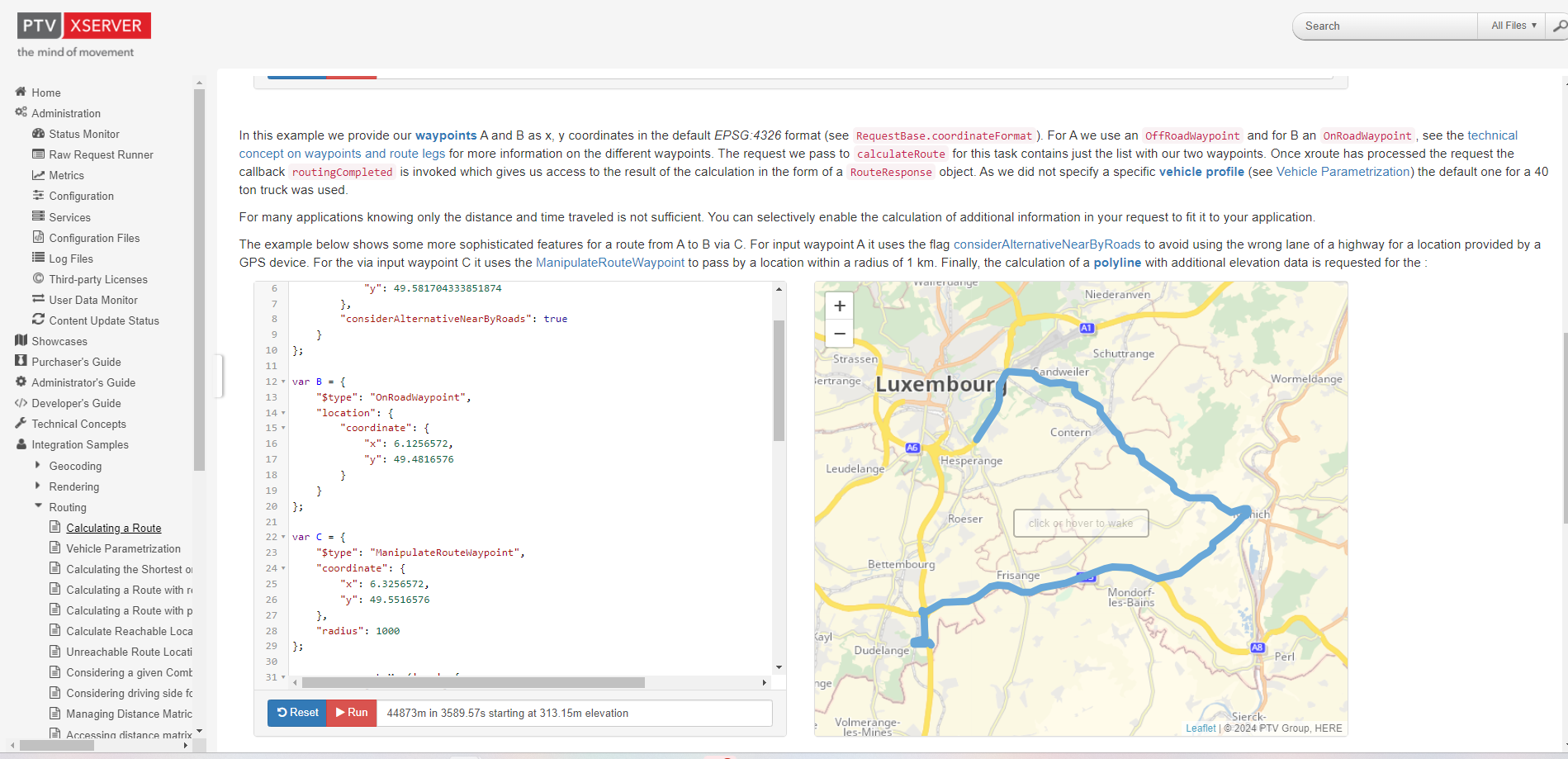Open the All Files filter dropdown
Viewport: 1568px width, 759px height.
tap(1513, 26)
